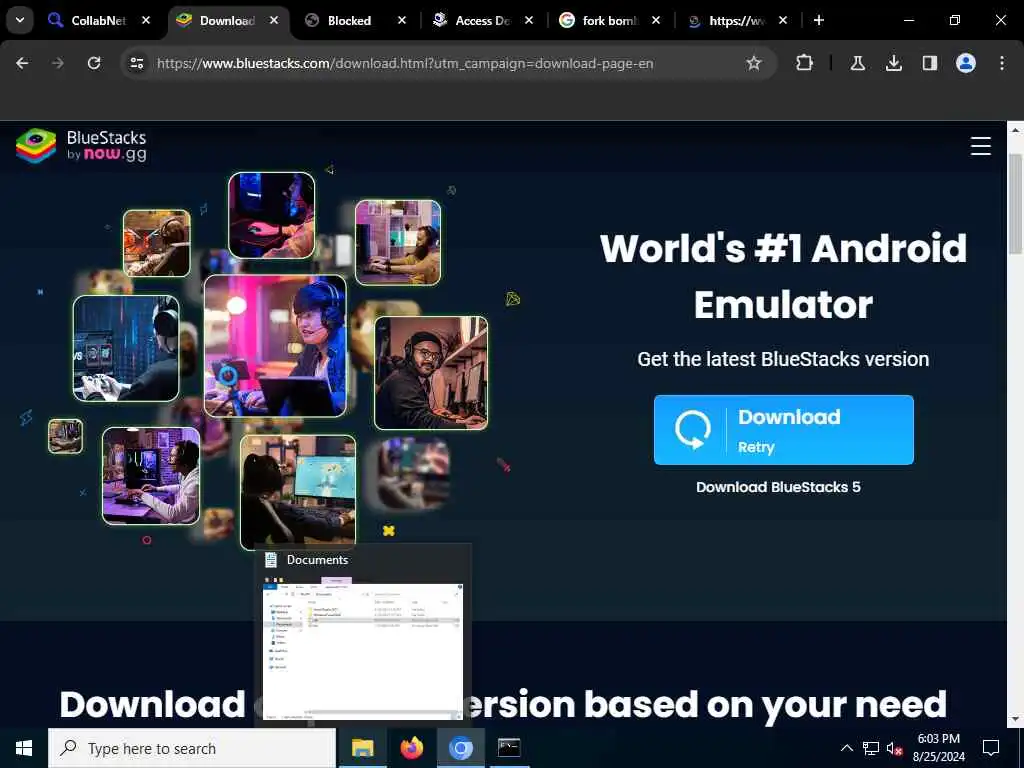Click the Download Retry button
Screen dimensions: 1024x768
pos(784,430)
